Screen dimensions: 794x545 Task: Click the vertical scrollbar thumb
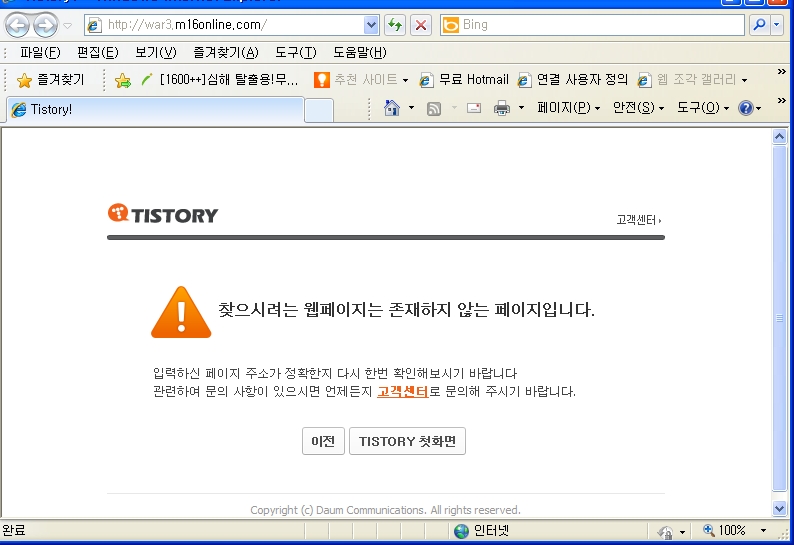[779, 318]
